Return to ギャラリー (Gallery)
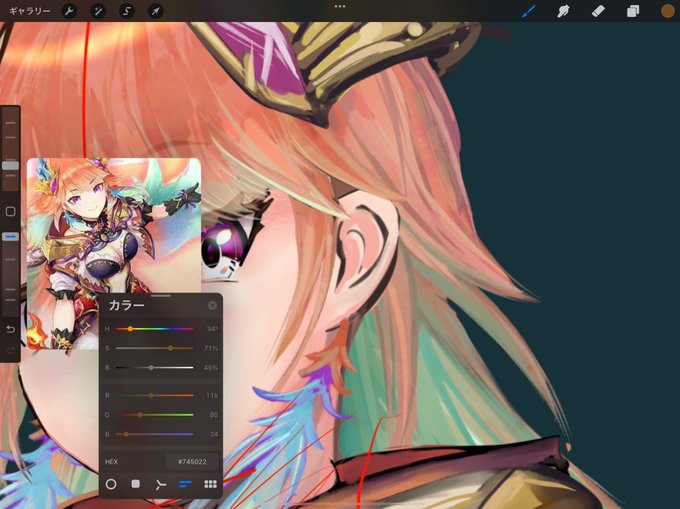The height and width of the screenshot is (509, 680). (x=29, y=11)
